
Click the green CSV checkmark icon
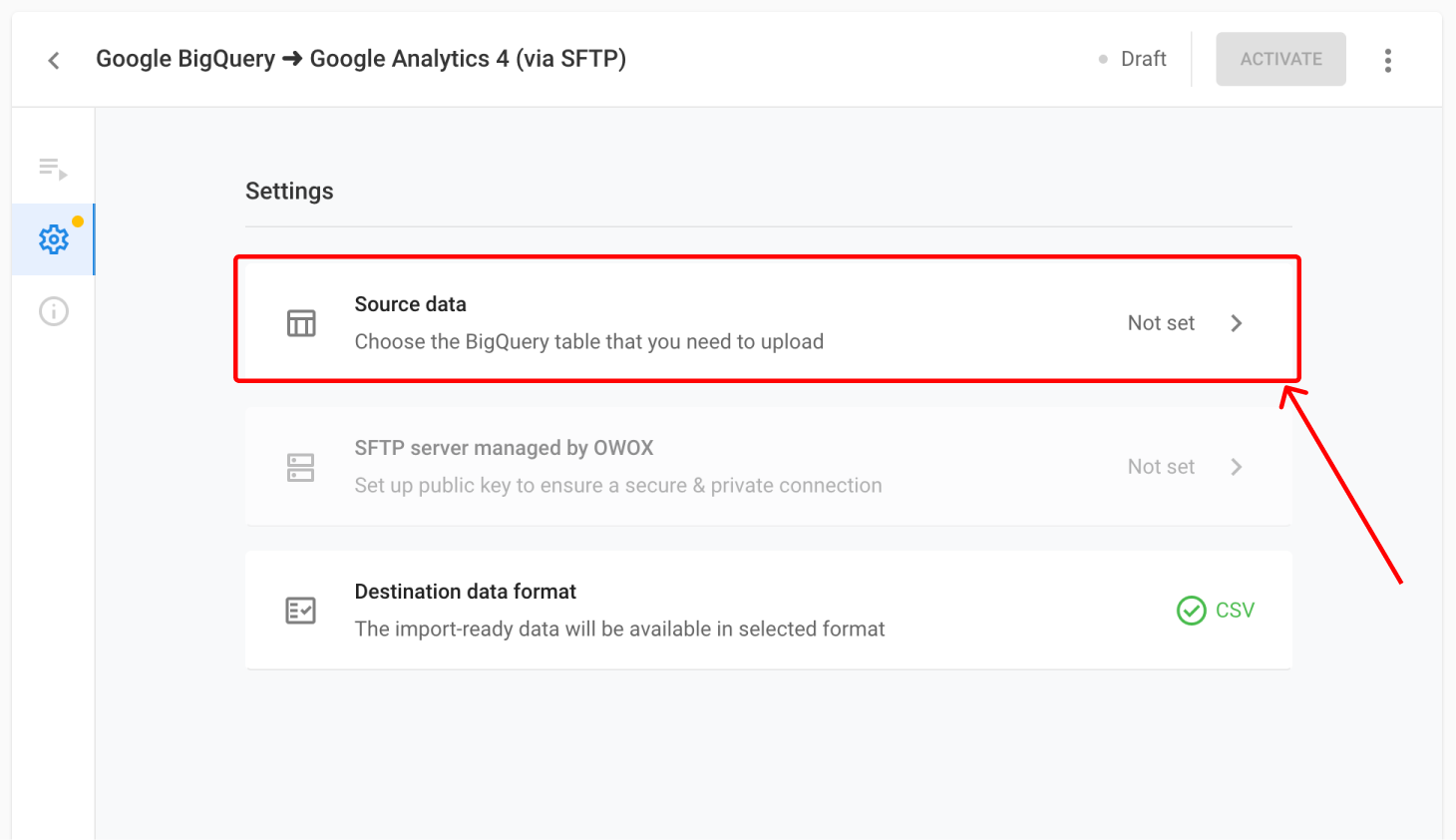1192,611
